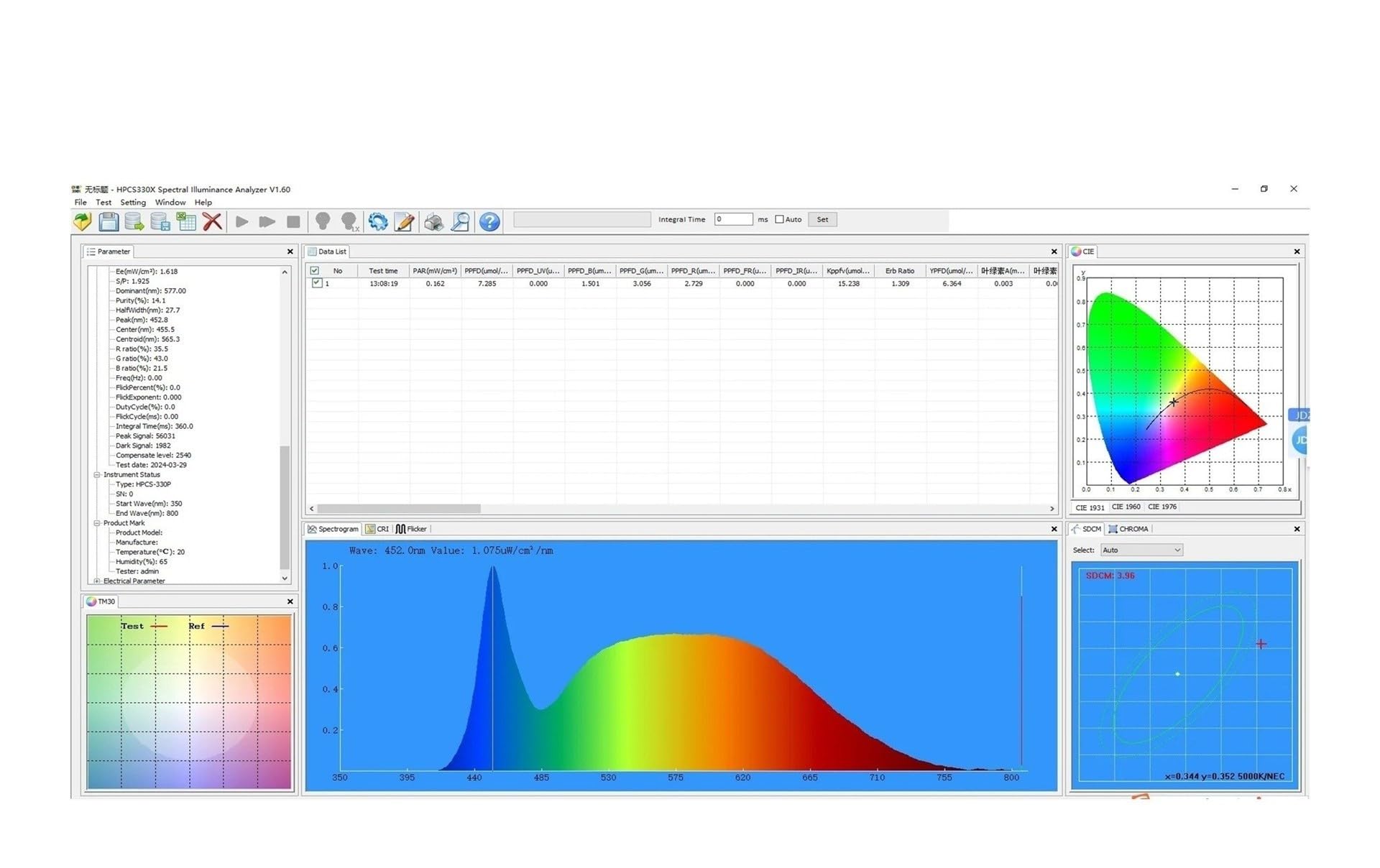Start single test with play icon

(242, 221)
